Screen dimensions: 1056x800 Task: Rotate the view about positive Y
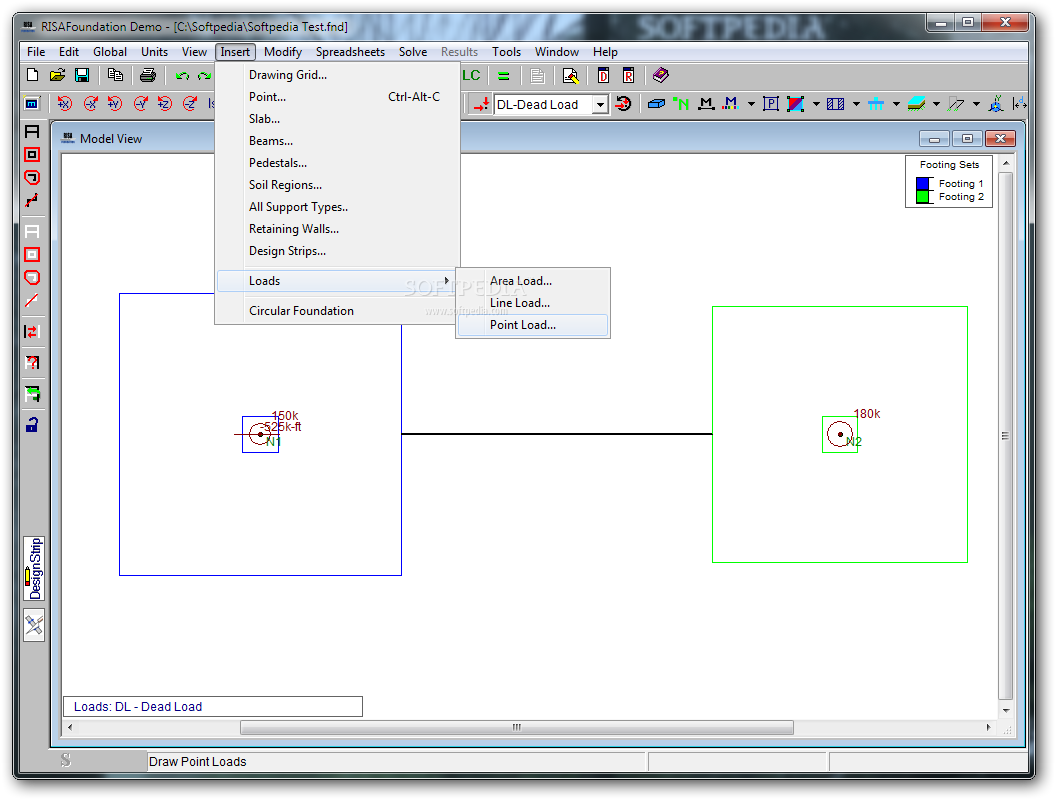click(x=115, y=104)
